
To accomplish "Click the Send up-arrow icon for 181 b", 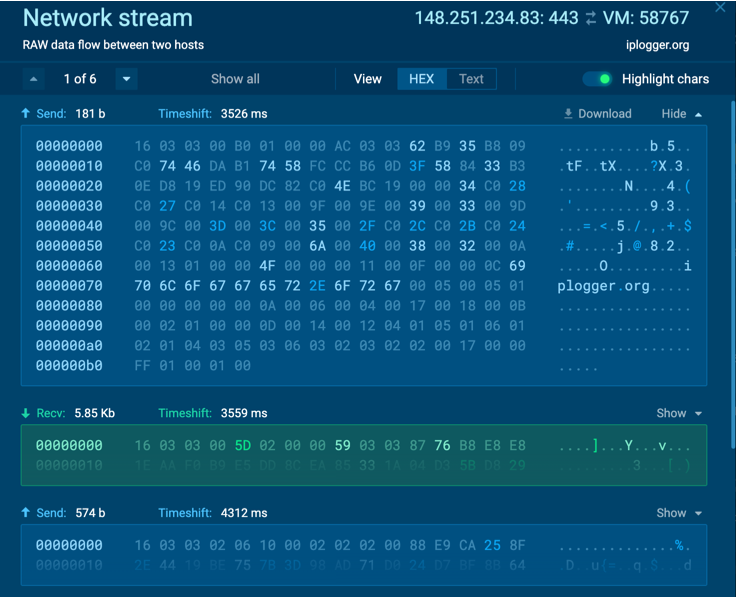I will (26, 113).
